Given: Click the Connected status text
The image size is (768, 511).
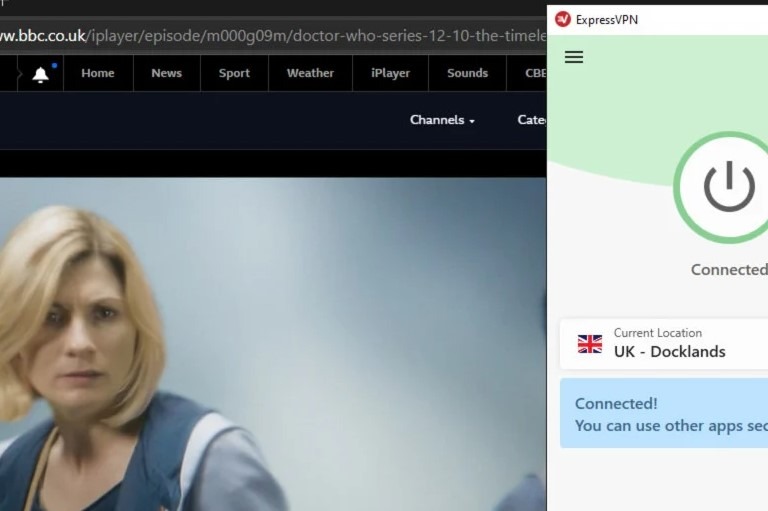Looking at the screenshot, I should [729, 269].
